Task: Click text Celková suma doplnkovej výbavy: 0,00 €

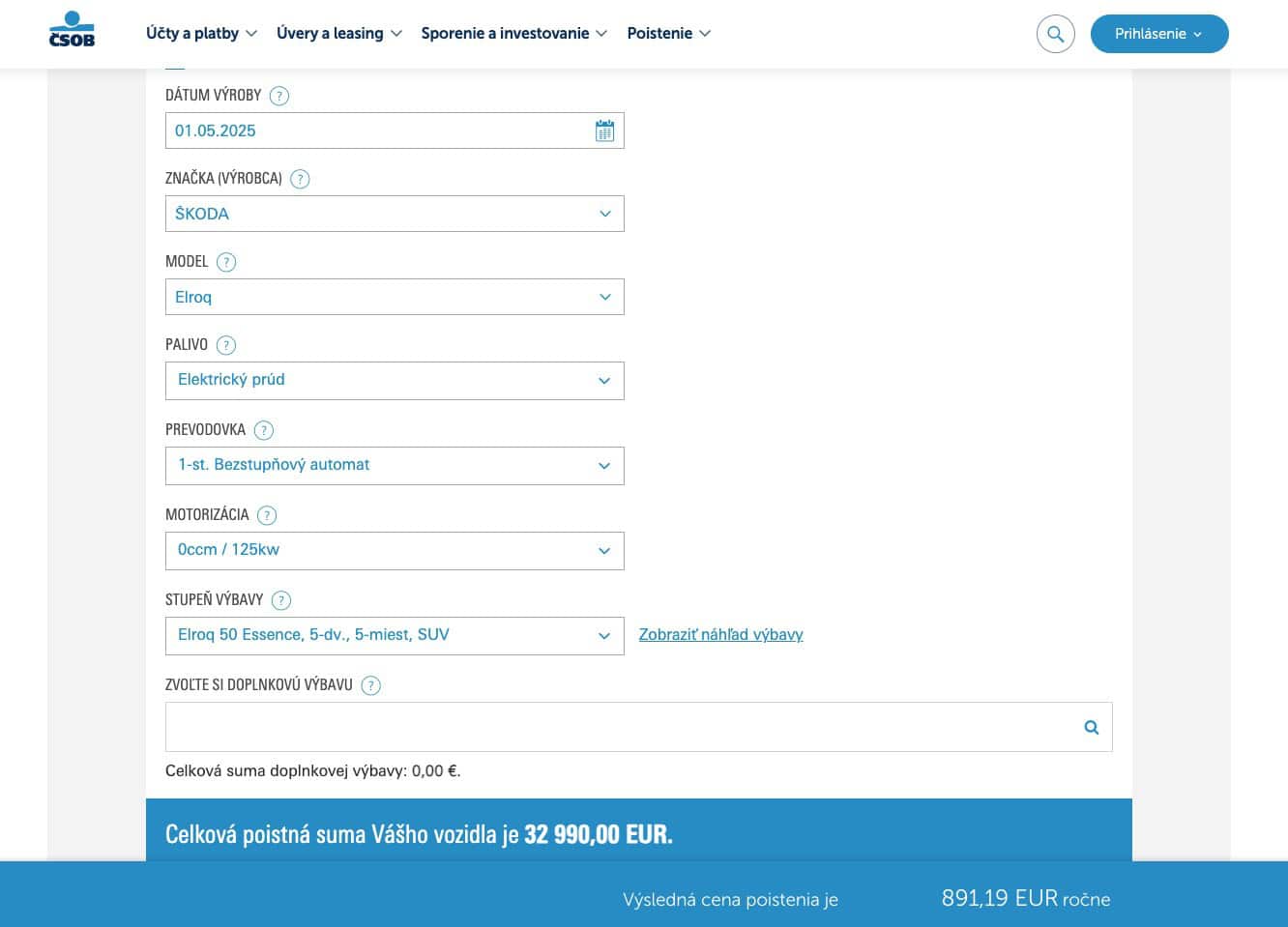Action: 313,770
